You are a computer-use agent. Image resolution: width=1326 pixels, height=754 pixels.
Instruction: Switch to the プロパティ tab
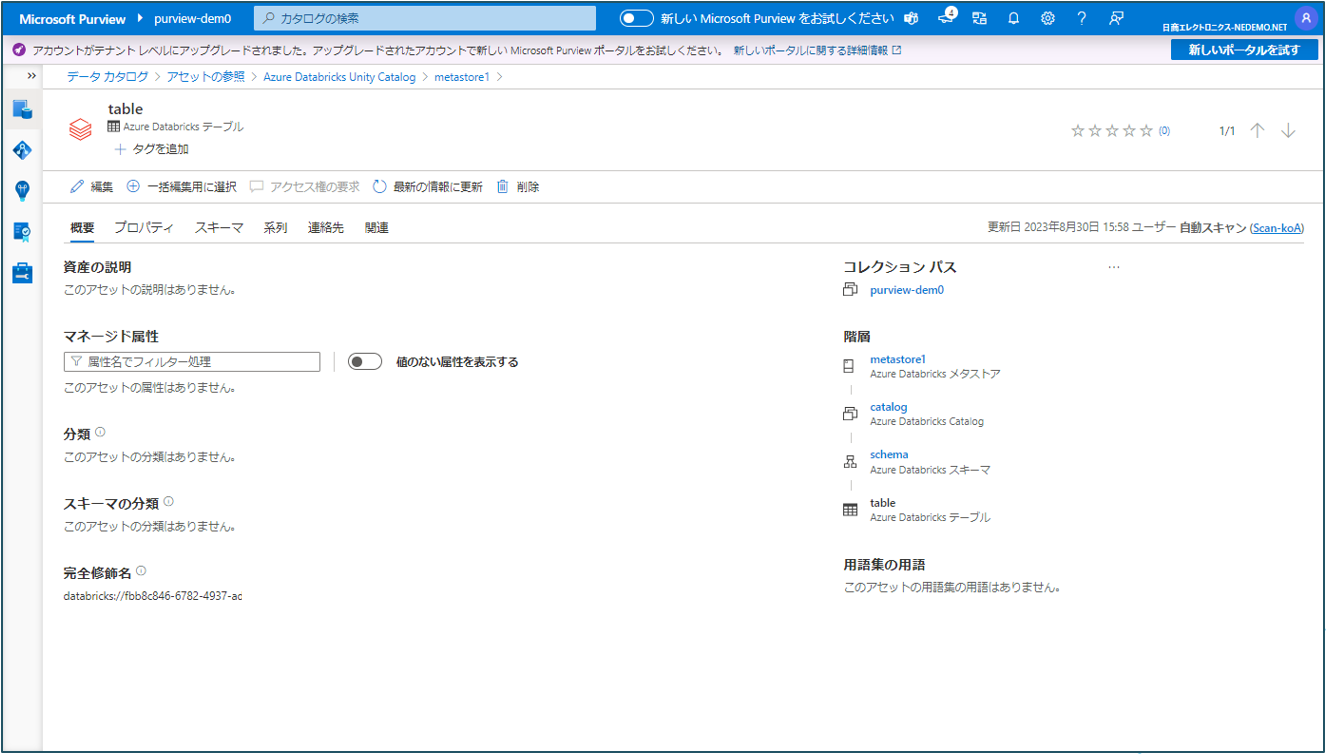[144, 228]
